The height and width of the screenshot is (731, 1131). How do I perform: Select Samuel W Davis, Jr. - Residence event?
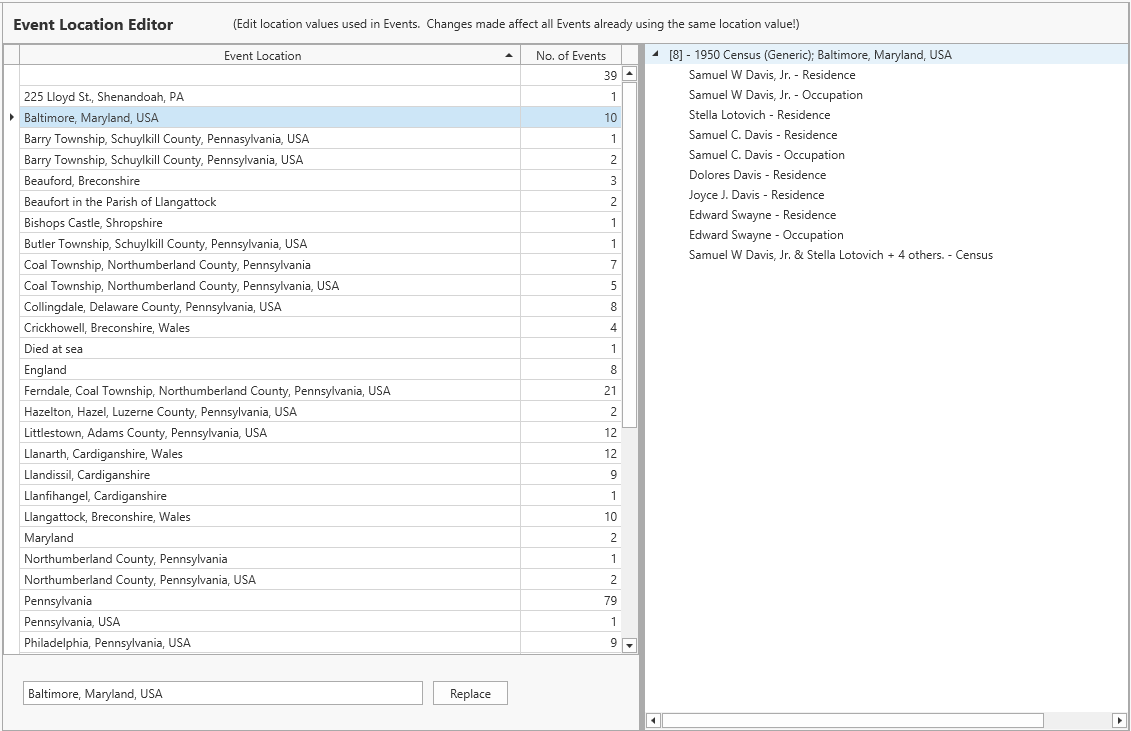click(x=771, y=75)
